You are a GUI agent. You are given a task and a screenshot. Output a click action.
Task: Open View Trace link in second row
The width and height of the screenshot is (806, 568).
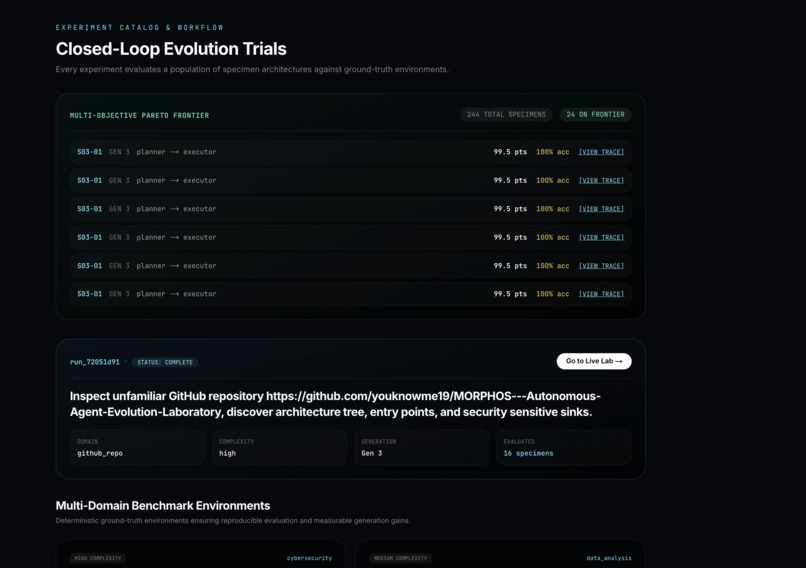[x=601, y=180]
